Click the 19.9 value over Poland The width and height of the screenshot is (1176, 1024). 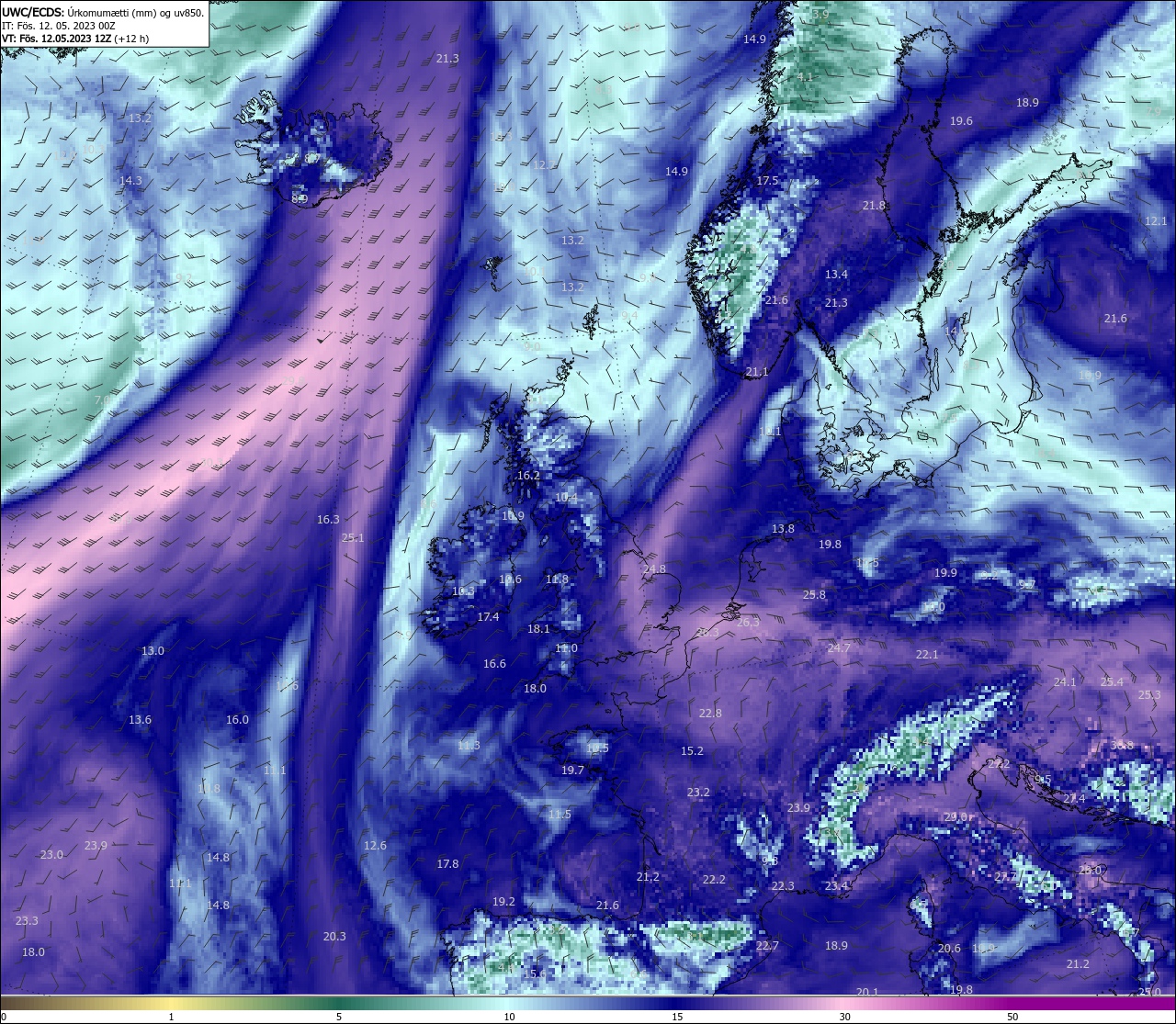(x=945, y=573)
